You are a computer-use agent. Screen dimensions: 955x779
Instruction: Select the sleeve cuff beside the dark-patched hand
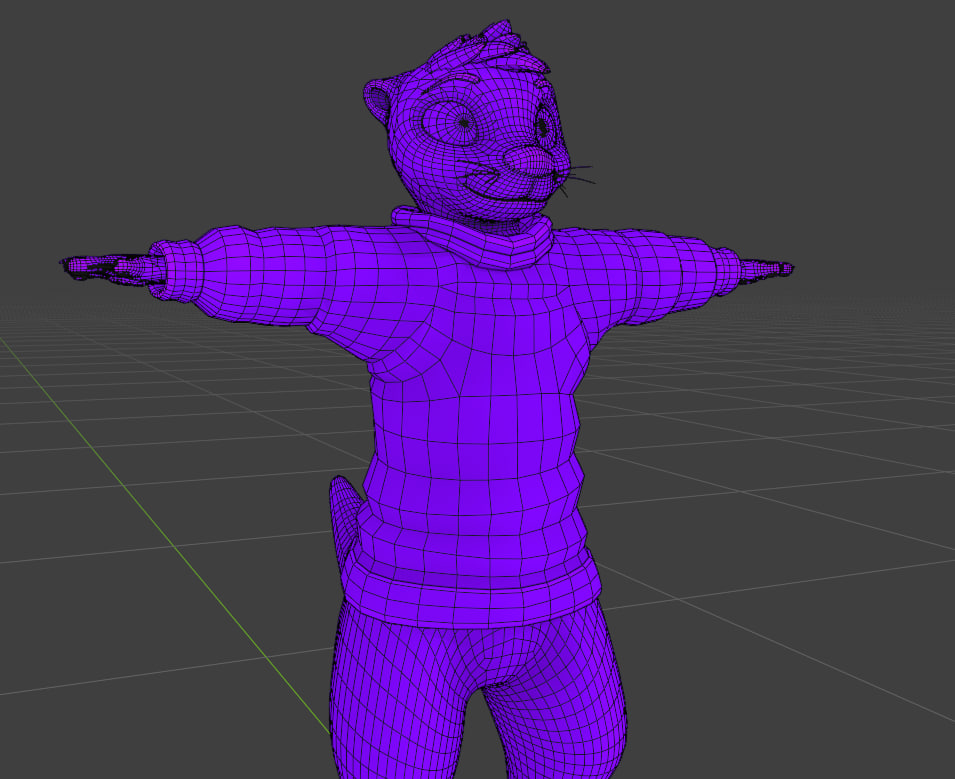pyautogui.click(x=175, y=271)
